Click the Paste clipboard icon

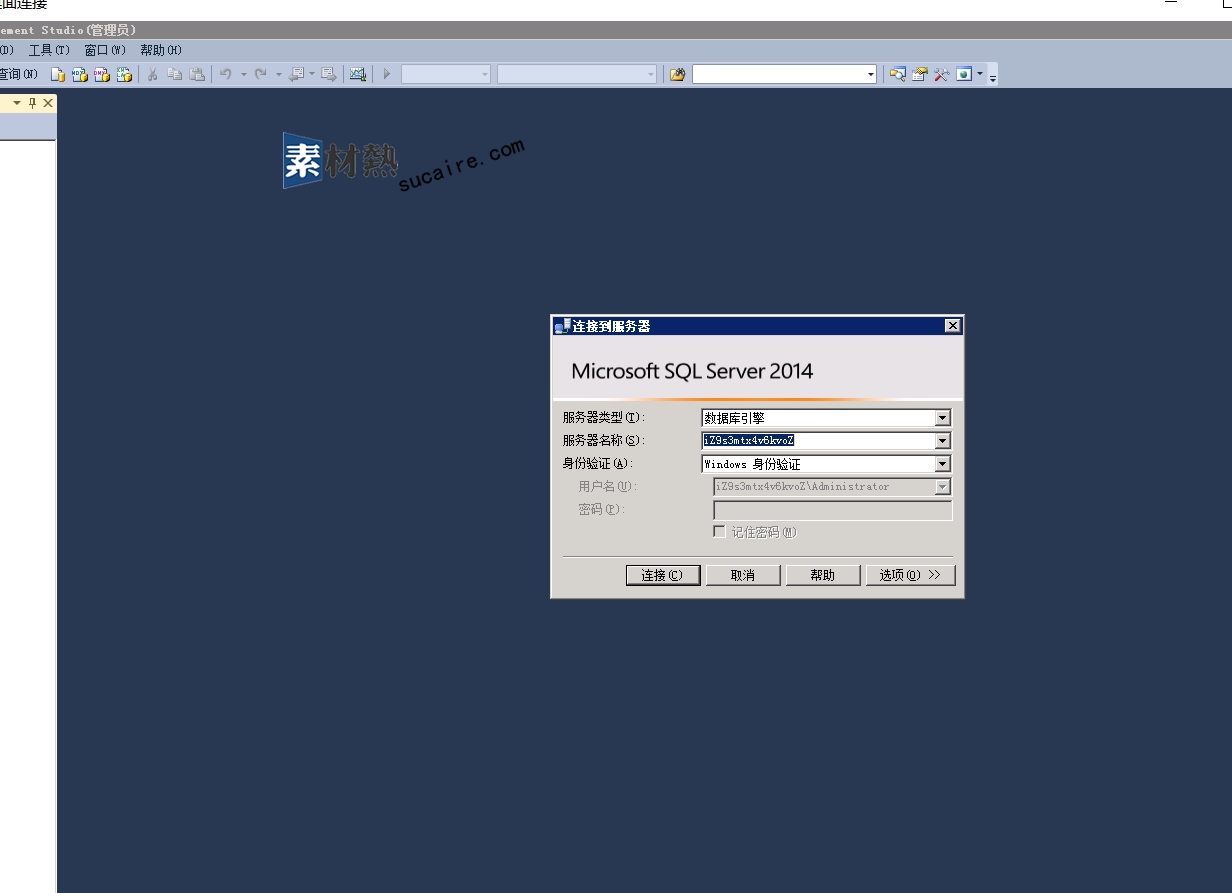coord(197,74)
